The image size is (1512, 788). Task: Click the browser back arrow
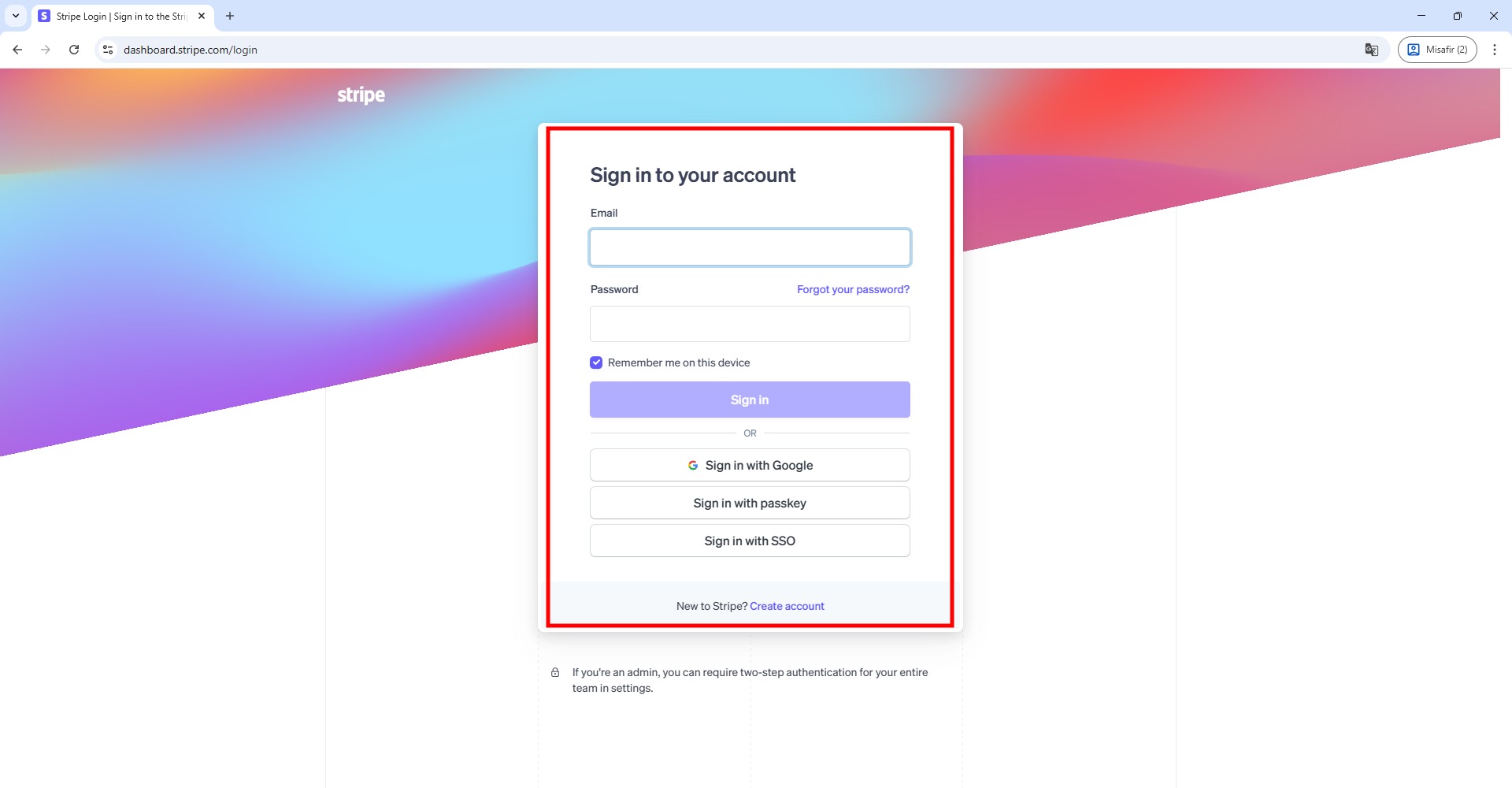17,50
